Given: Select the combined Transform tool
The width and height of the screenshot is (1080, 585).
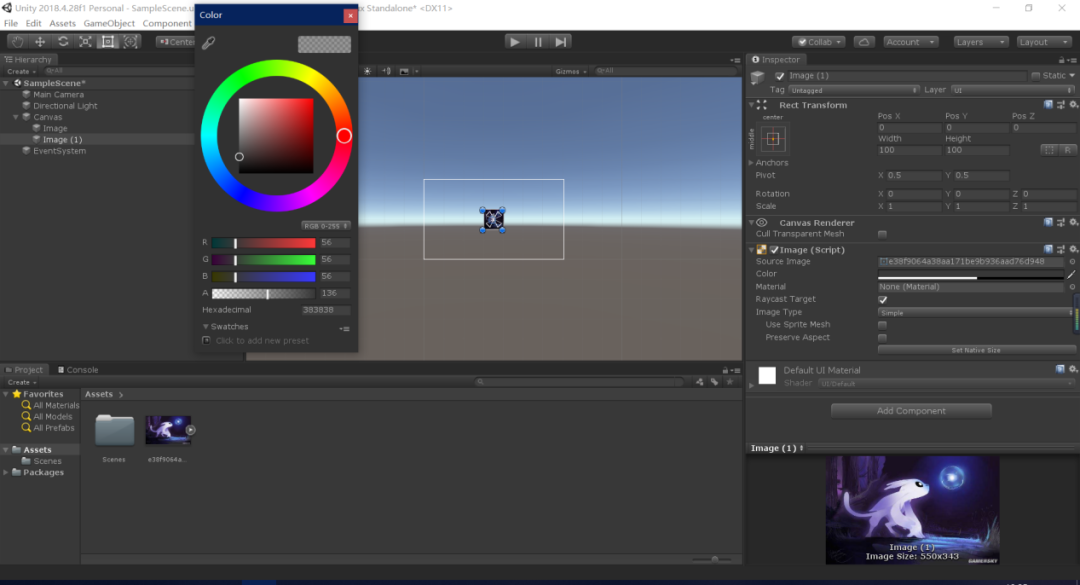Looking at the screenshot, I should coord(130,42).
